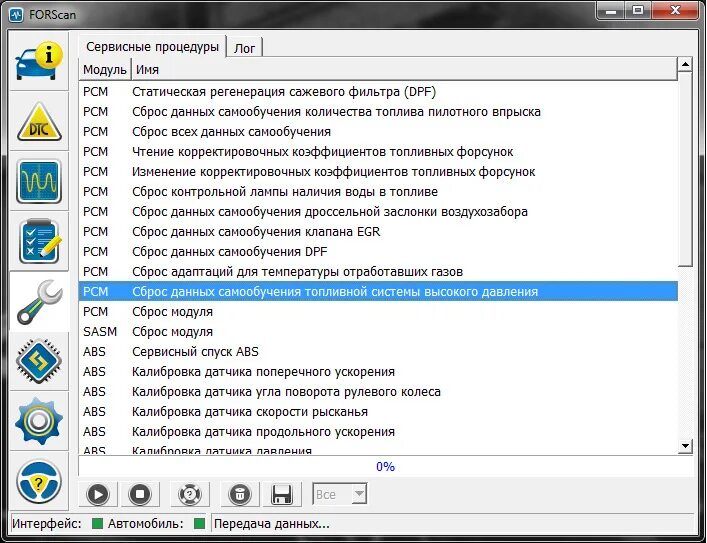Image resolution: width=707 pixels, height=543 pixels.
Task: Click the green Автомобиль status indicator
Action: (199, 524)
